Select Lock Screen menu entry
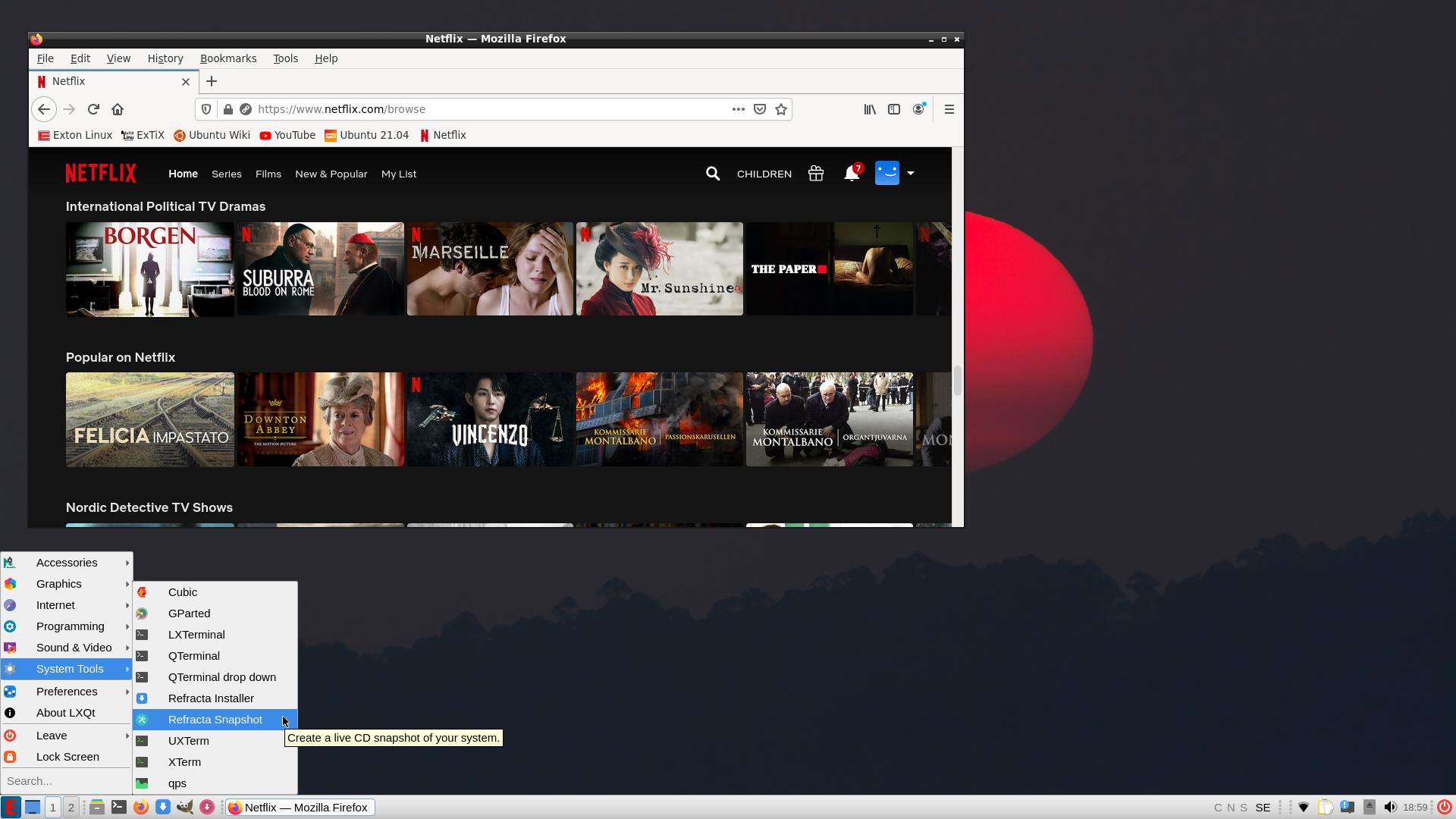 click(x=67, y=757)
